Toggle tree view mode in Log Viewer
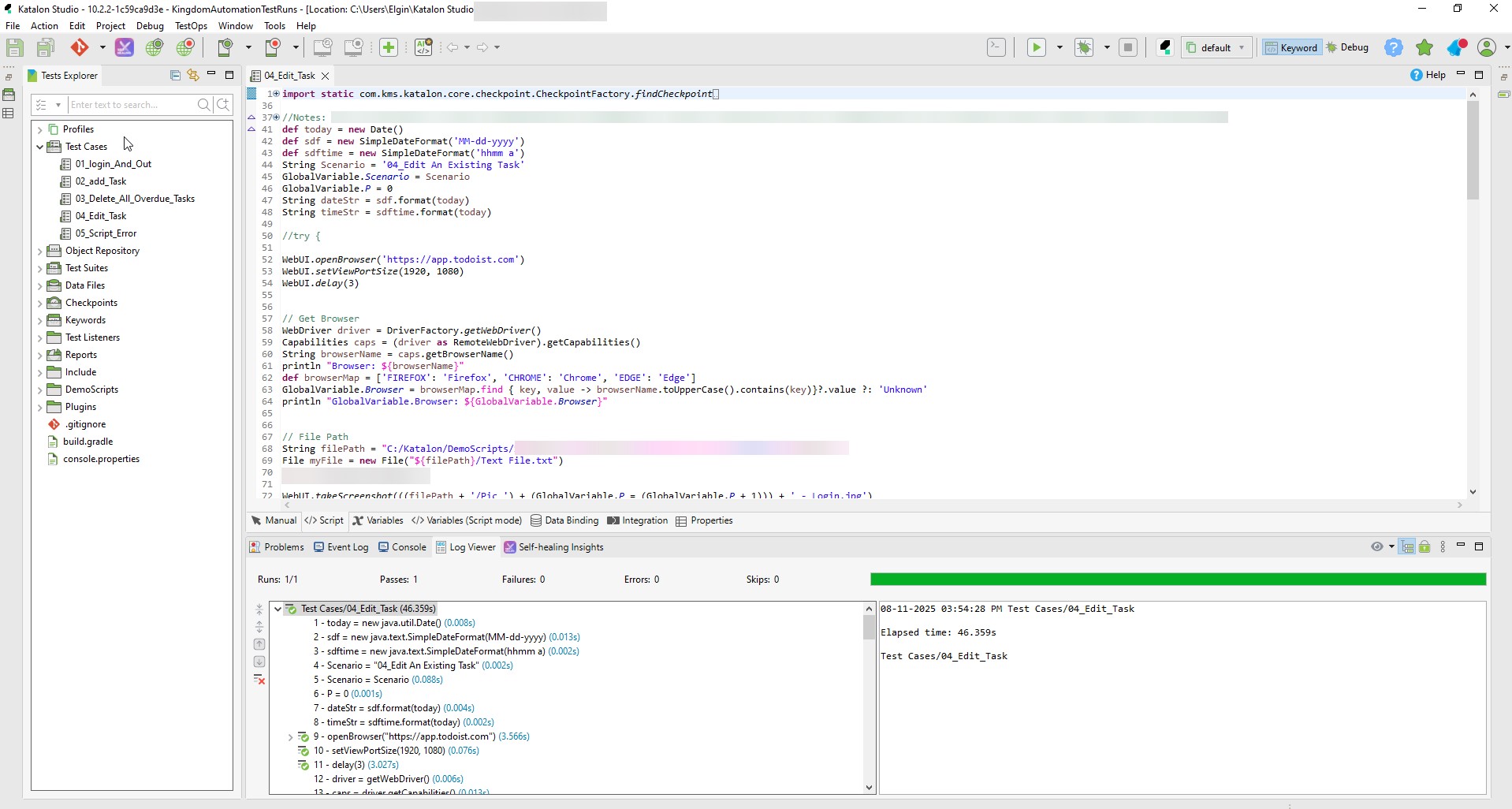This screenshot has height=809, width=1512. (1408, 546)
